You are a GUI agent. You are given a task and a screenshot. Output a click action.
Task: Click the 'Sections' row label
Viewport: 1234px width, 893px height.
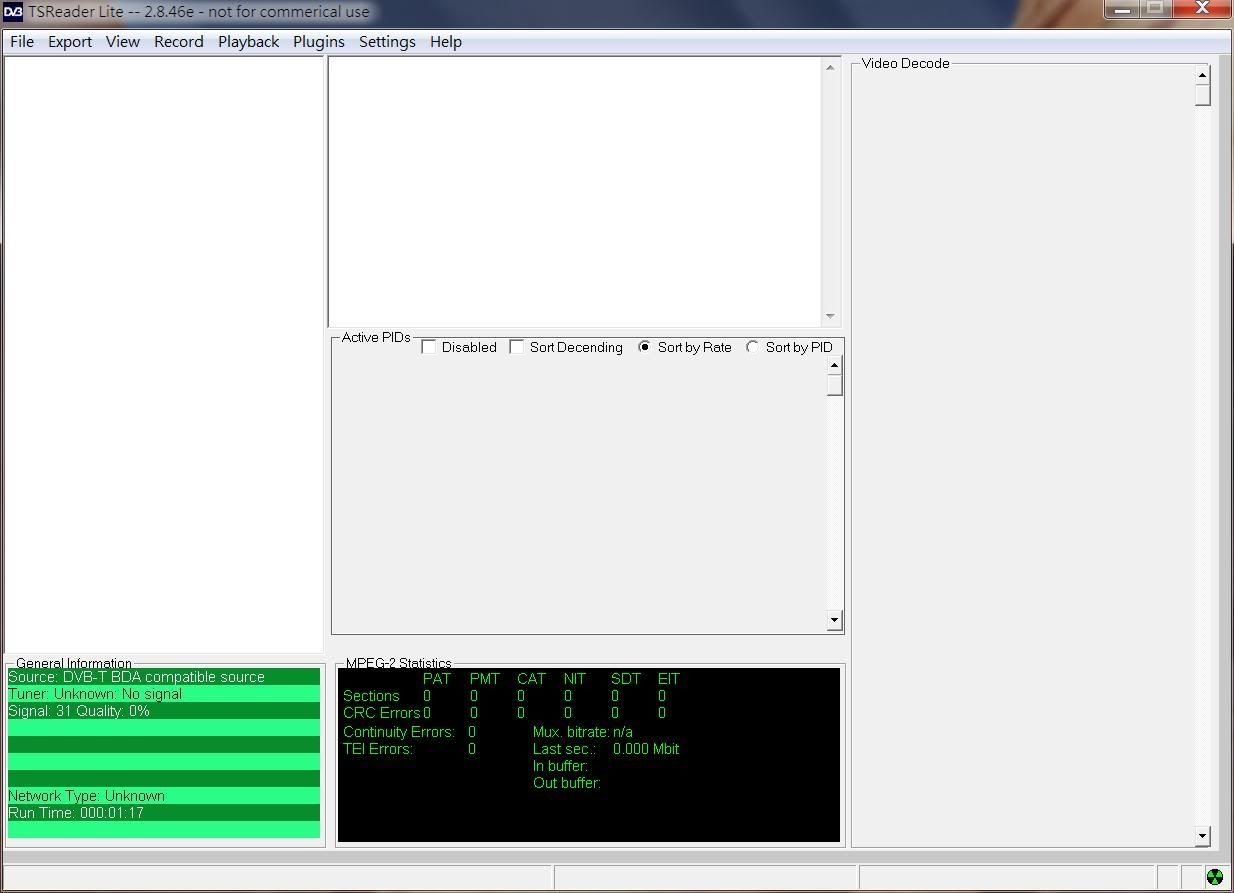point(371,696)
